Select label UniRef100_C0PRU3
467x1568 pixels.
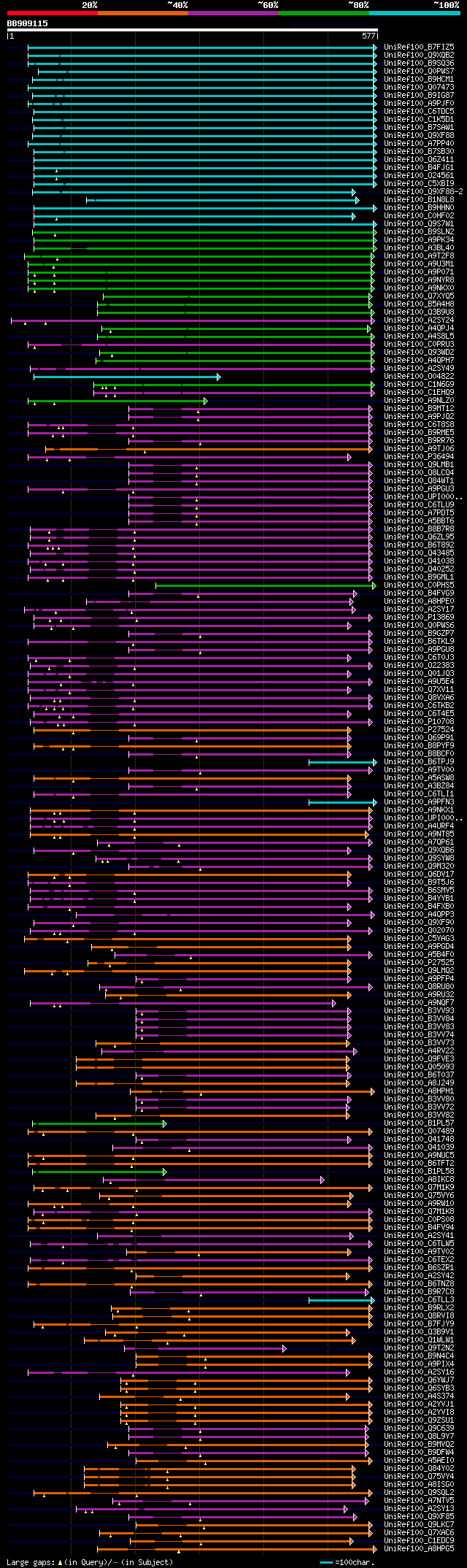pos(419,344)
